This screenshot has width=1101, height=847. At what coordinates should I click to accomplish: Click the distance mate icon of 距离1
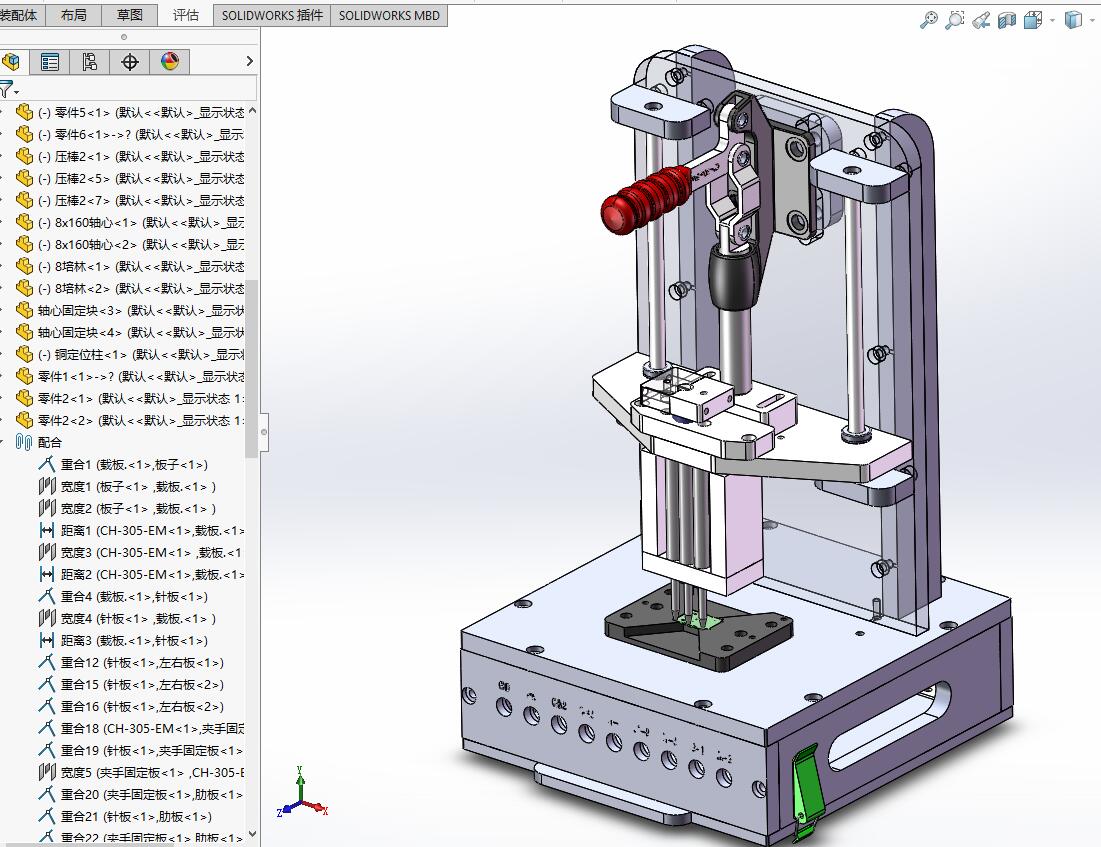point(47,530)
